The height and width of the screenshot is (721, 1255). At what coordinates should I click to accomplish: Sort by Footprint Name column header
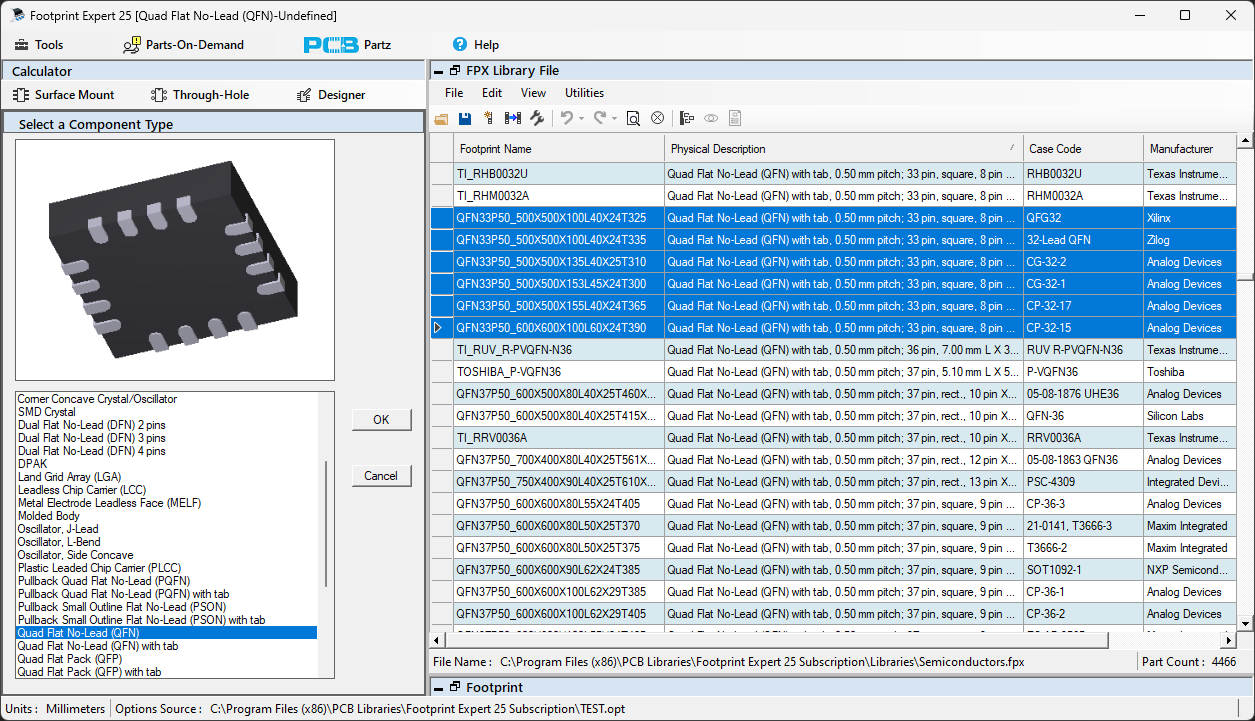click(x=559, y=149)
